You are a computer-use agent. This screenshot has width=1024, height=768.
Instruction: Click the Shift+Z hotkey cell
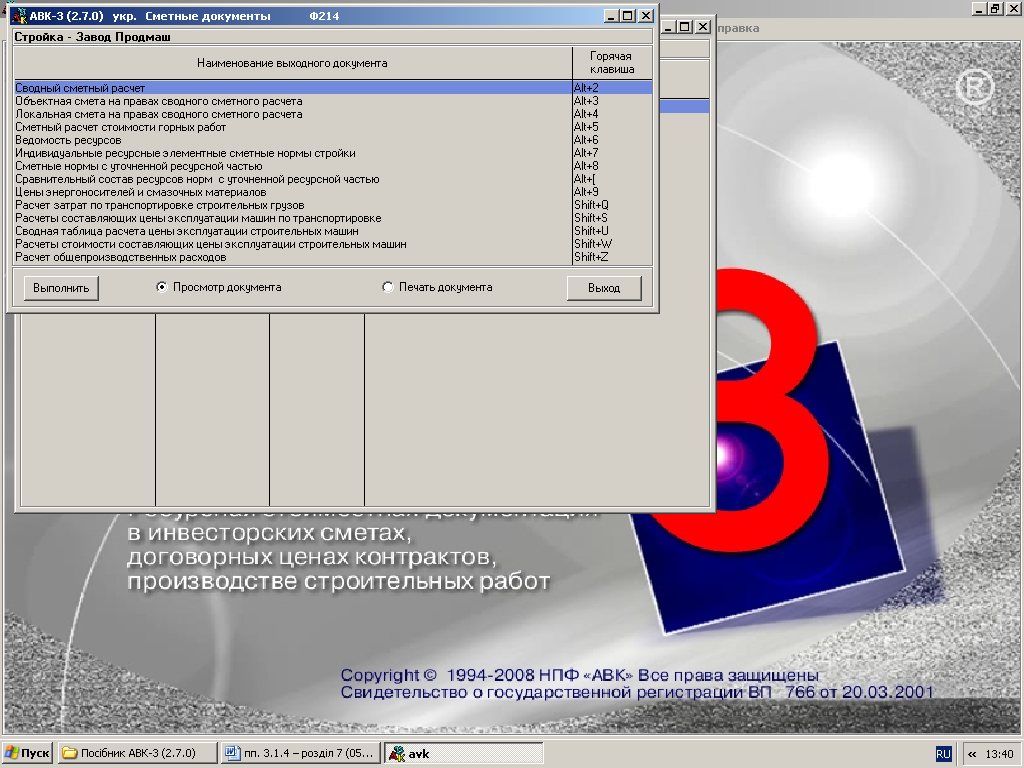pyautogui.click(x=613, y=257)
